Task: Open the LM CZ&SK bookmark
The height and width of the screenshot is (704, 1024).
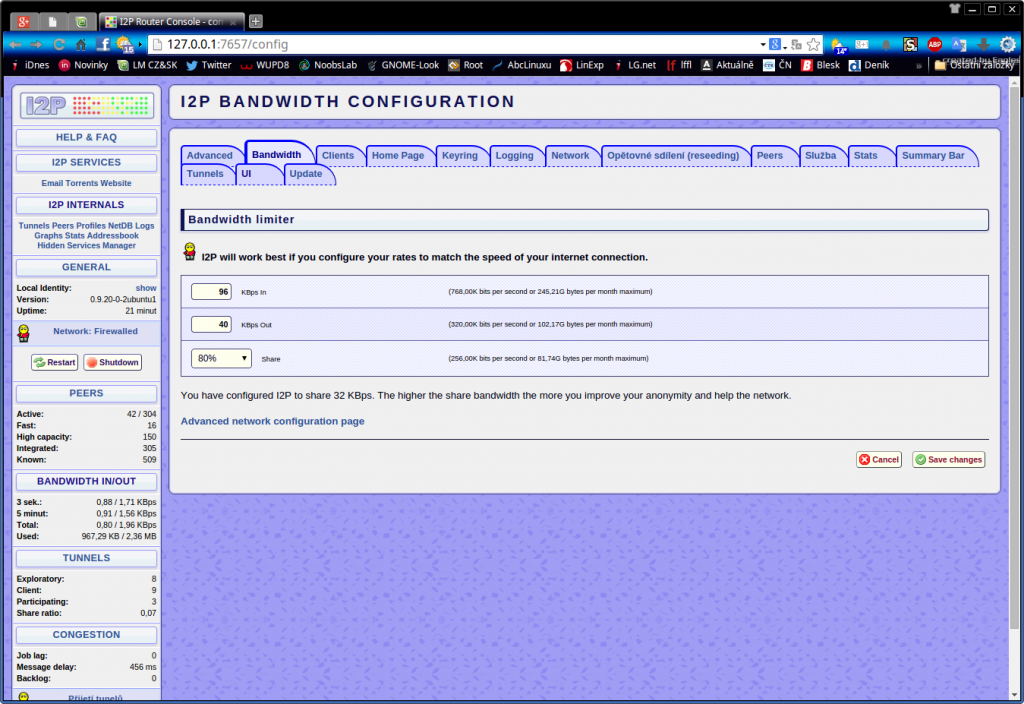Action: point(147,65)
